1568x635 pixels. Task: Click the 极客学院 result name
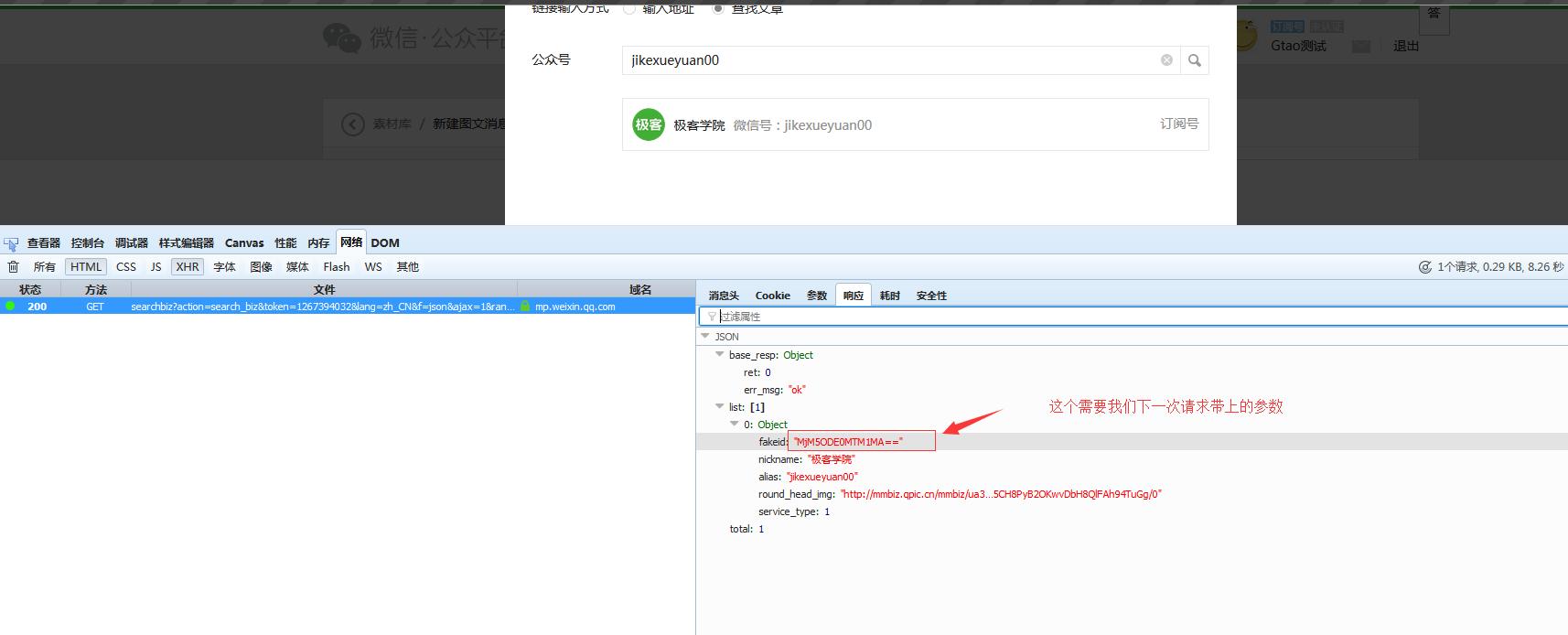[x=700, y=125]
